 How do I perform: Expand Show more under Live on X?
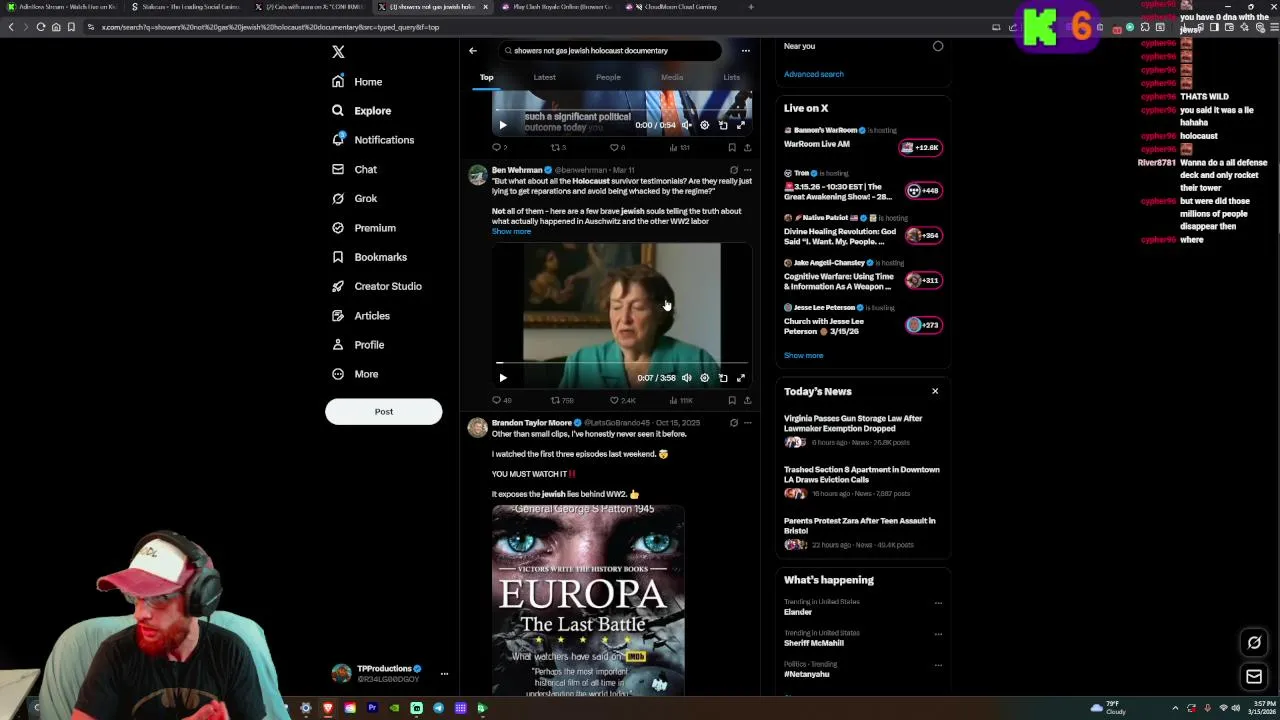coord(803,355)
